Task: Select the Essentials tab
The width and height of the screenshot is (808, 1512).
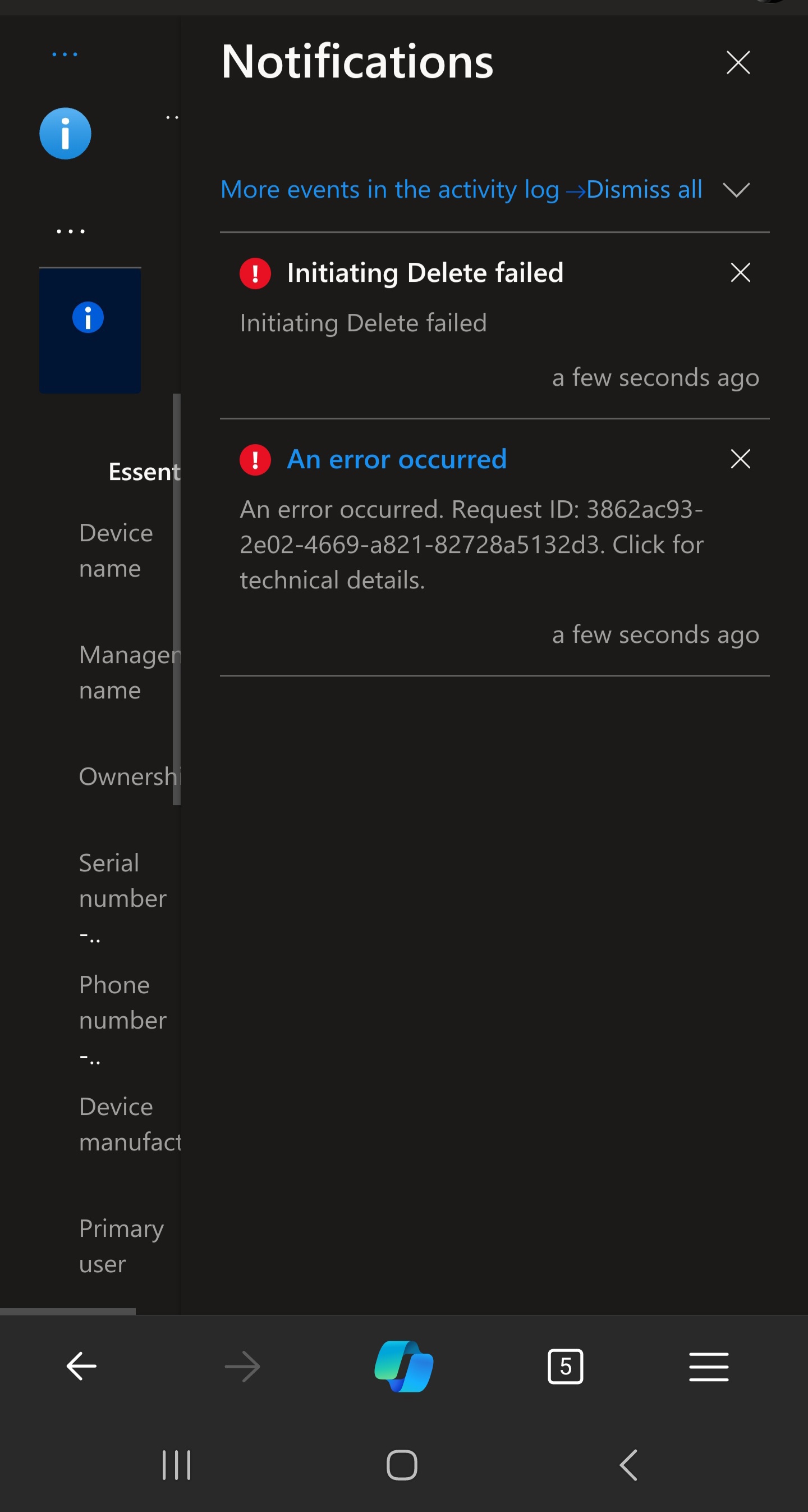Action: (144, 470)
